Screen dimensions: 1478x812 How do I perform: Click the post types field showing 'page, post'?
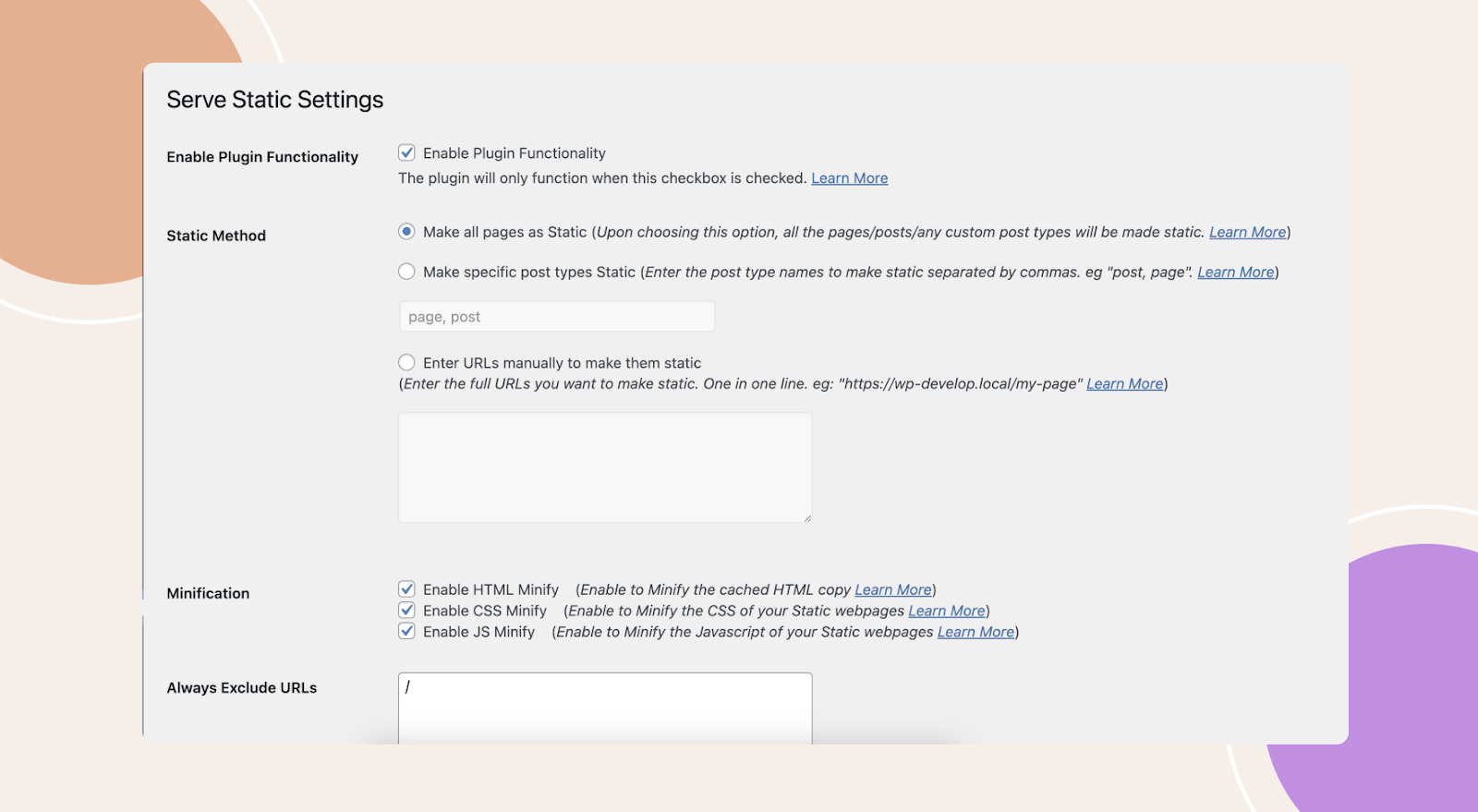click(x=556, y=317)
